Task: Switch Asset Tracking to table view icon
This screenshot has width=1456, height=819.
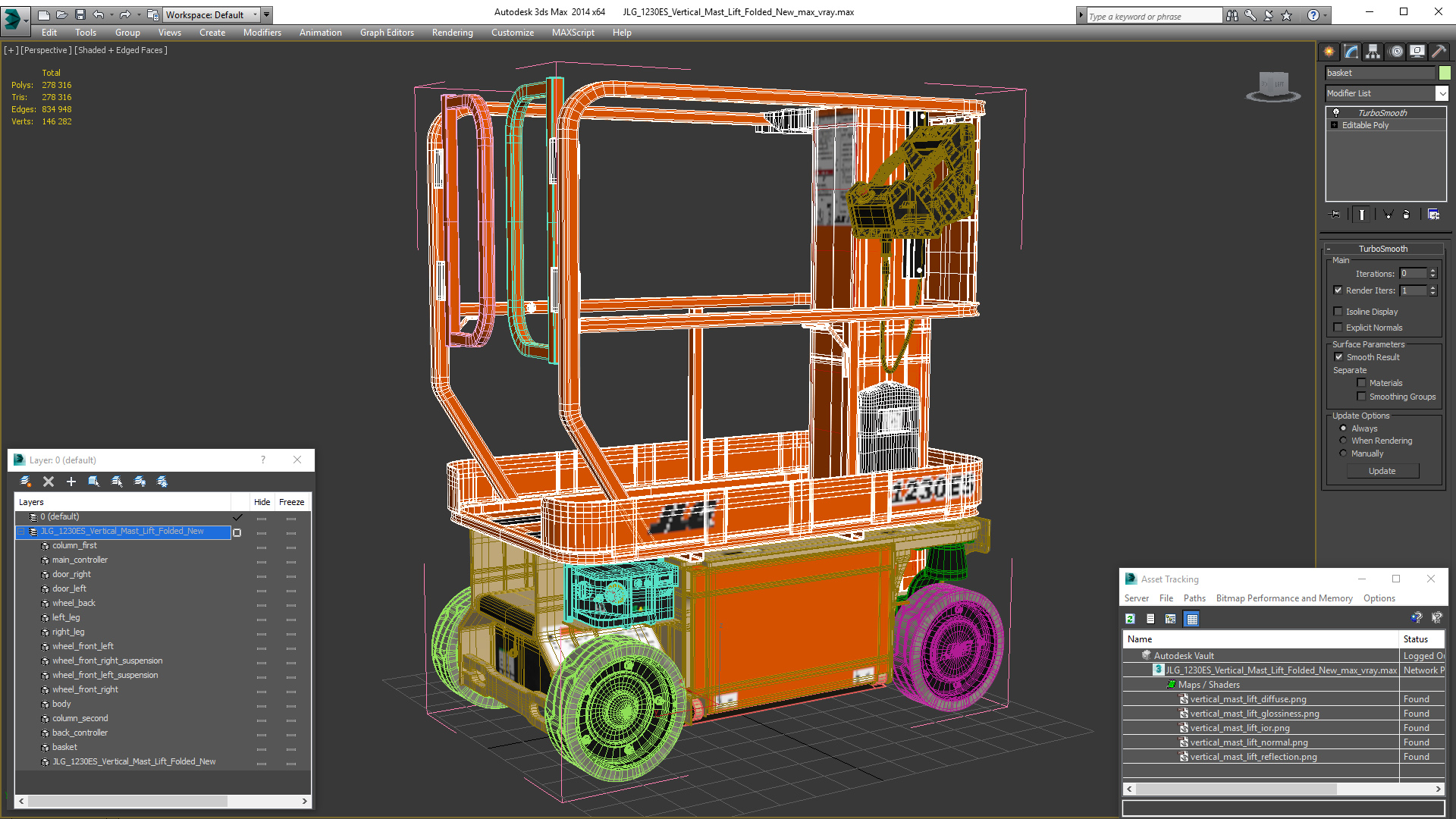Action: pyautogui.click(x=1192, y=619)
